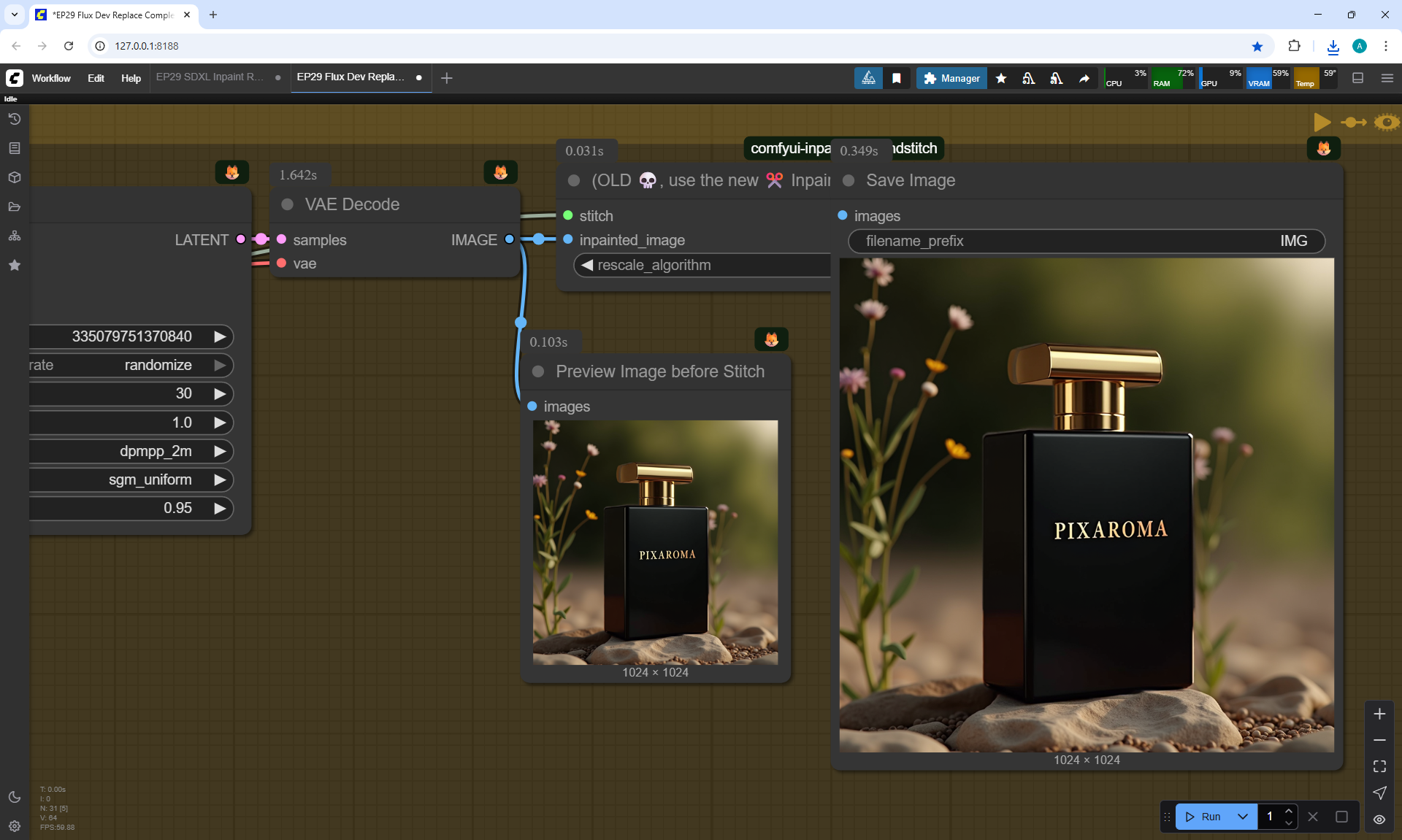The image size is (1402, 840).
Task: Open the queue history sidebar icon
Action: (x=15, y=119)
